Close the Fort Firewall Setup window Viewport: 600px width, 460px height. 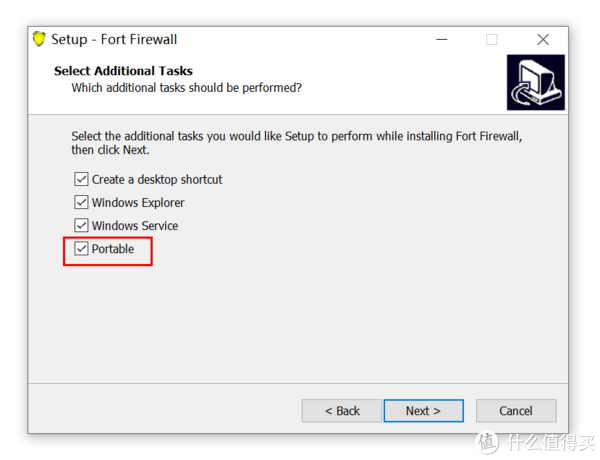543,39
